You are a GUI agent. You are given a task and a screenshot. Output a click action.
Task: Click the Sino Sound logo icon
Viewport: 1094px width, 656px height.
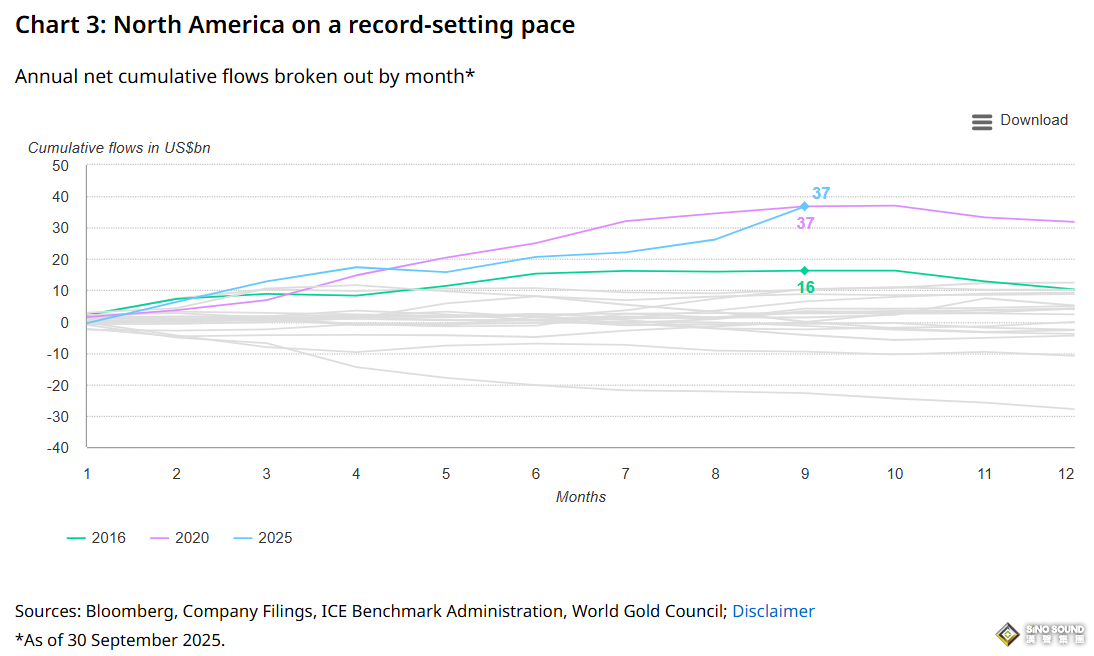pos(1007,634)
